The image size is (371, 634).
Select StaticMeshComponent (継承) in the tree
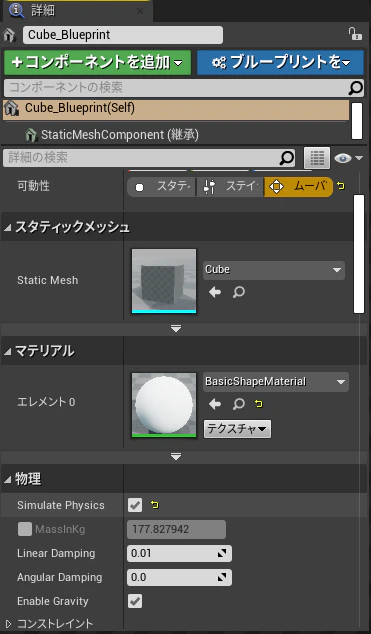pyautogui.click(x=120, y=135)
